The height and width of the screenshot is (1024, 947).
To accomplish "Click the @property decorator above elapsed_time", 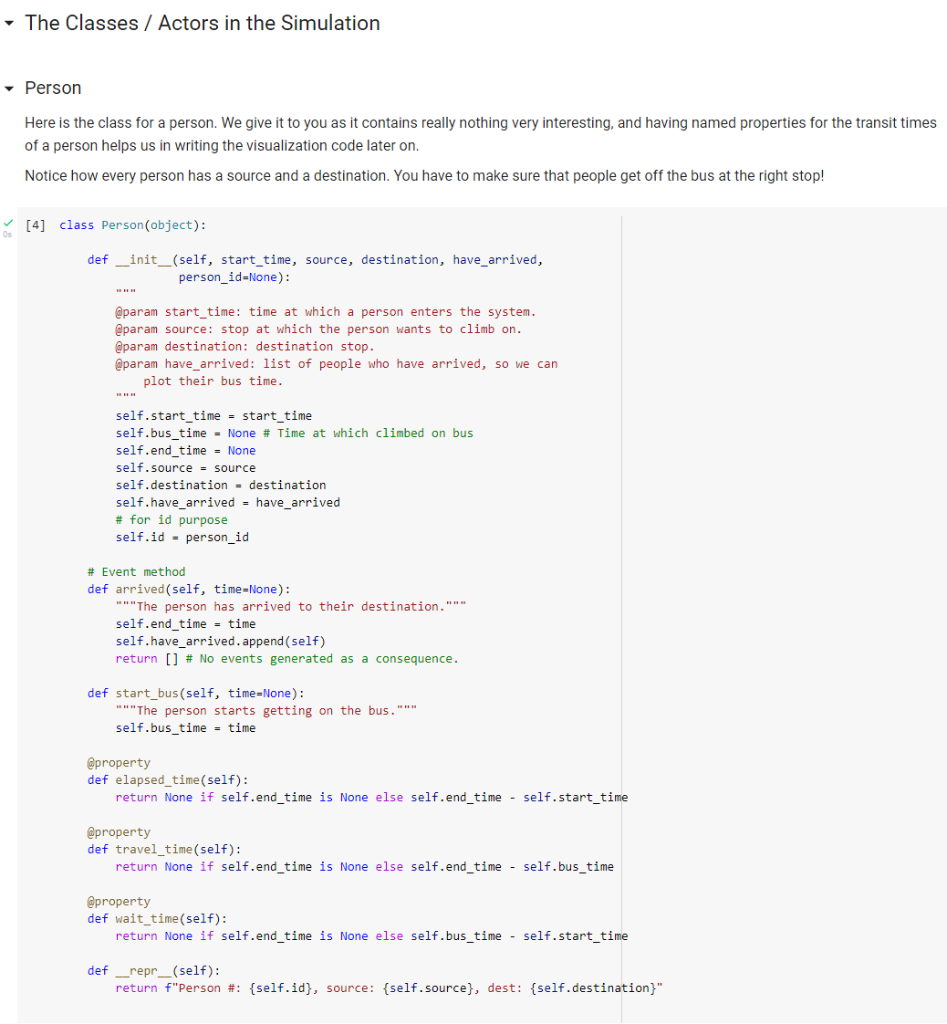I will [x=119, y=762].
